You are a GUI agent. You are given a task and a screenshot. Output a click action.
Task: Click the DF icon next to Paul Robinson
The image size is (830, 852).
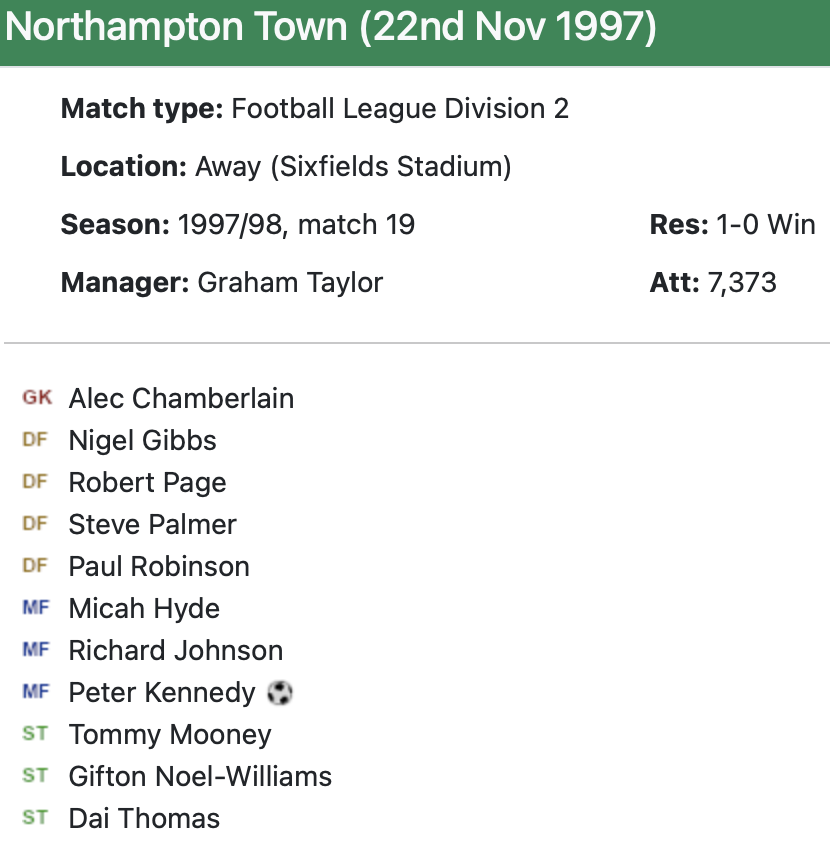pyautogui.click(x=35, y=566)
